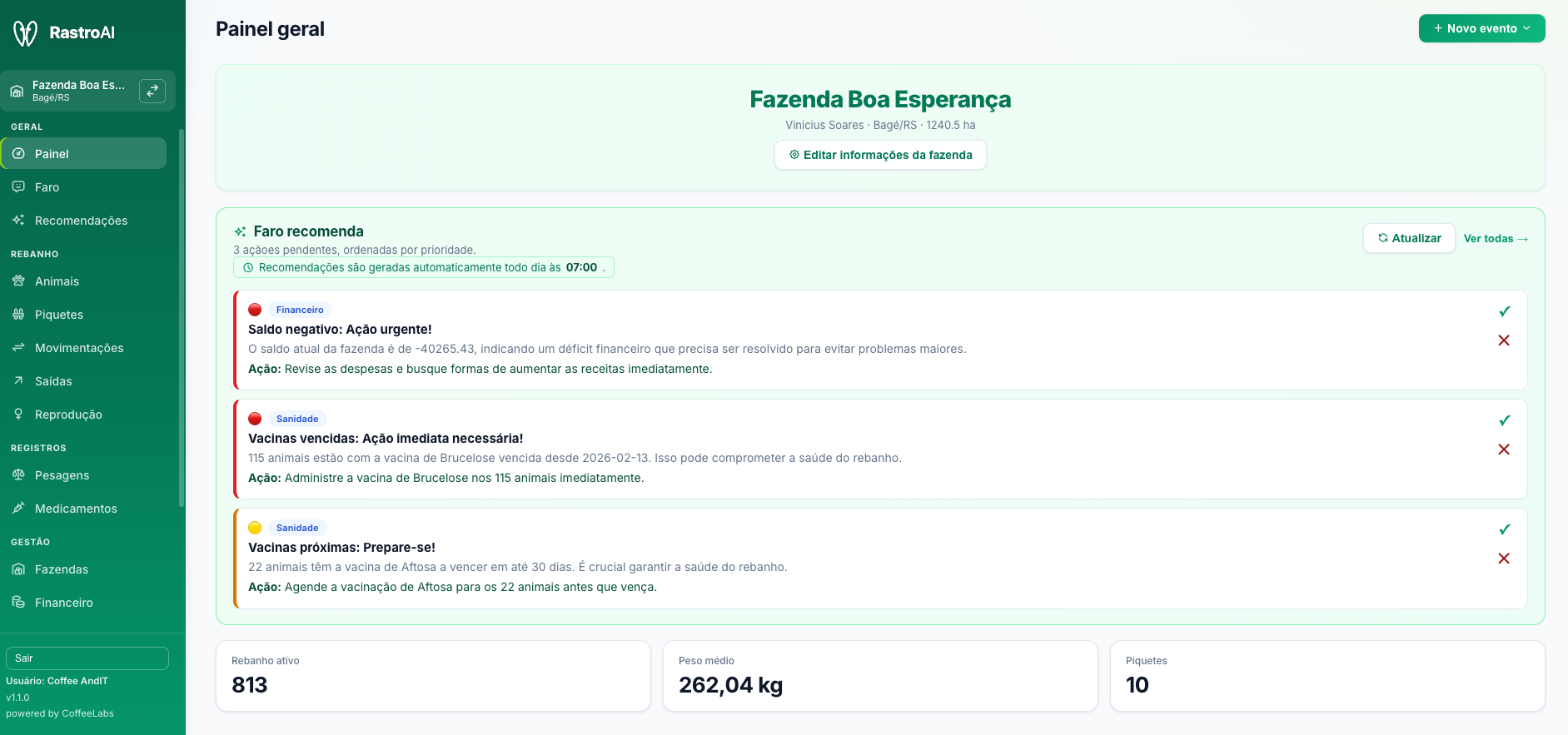Click the Financeiro coins icon in sidebar
The height and width of the screenshot is (735, 1568).
click(x=18, y=603)
